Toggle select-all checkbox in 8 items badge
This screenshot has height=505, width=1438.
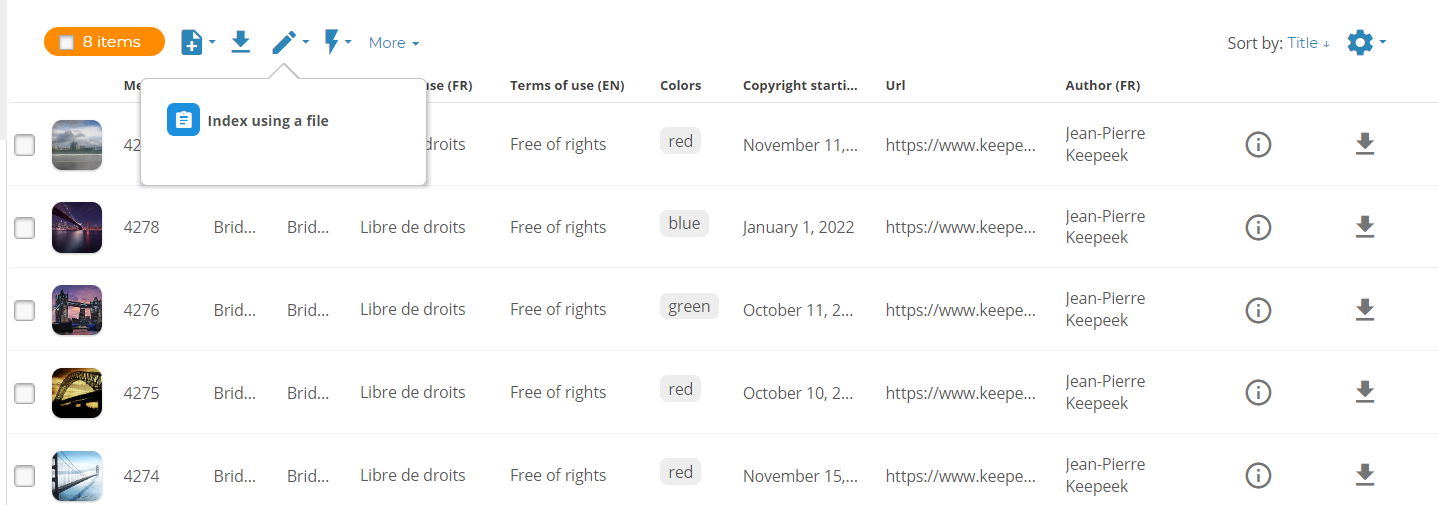[x=67, y=42]
